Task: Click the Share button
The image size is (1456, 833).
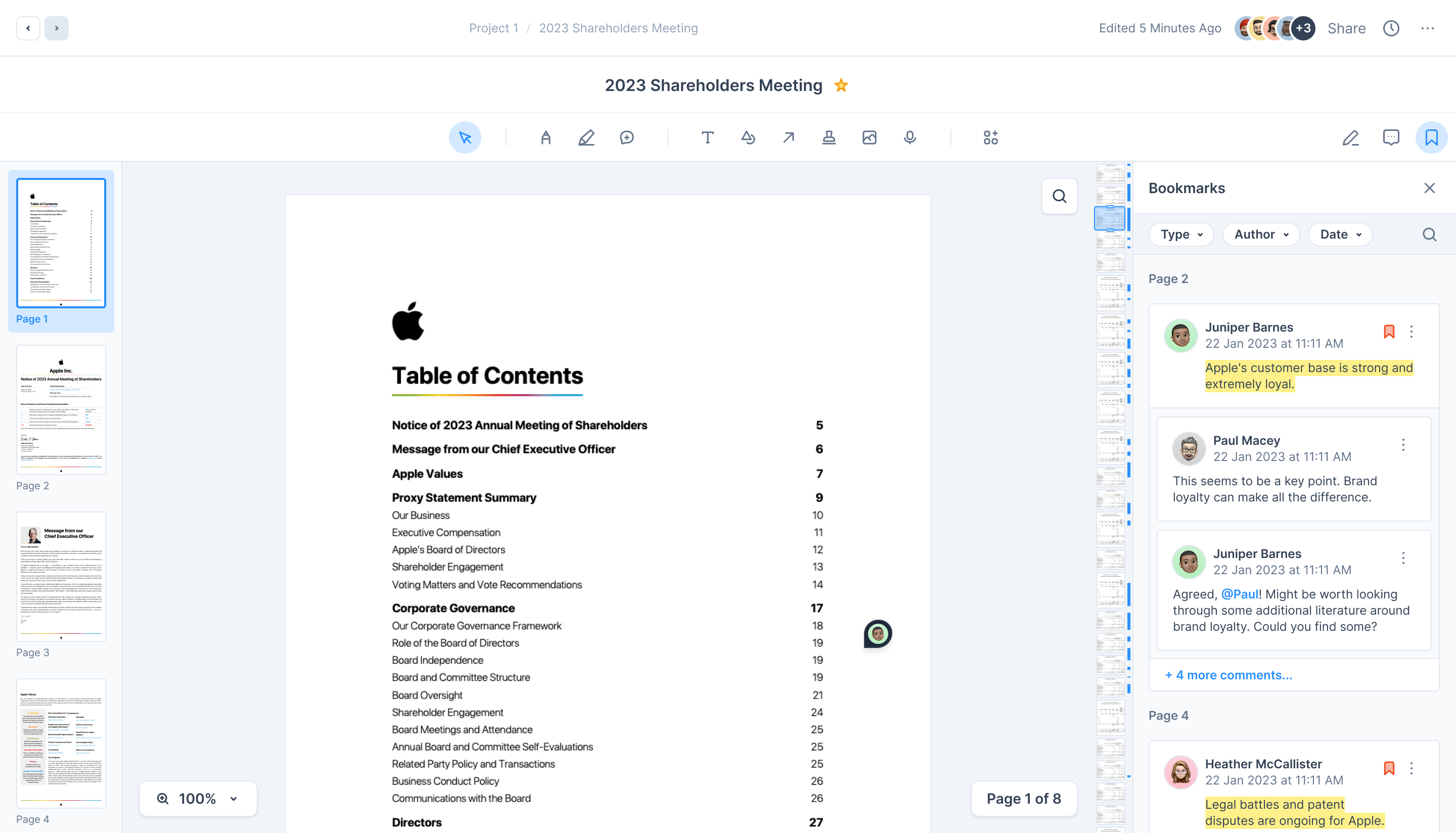Action: 1346,27
